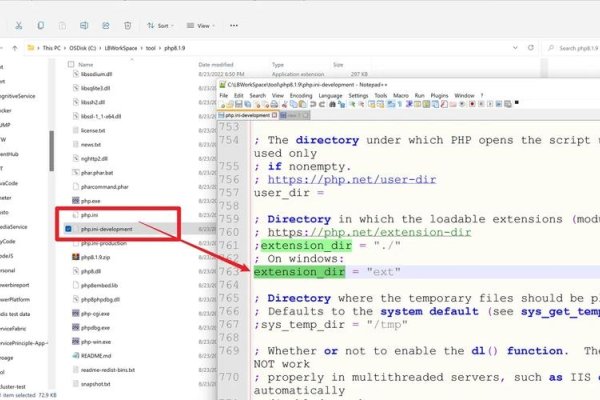Open the three-dots See more menu in Explorer

pos(234,26)
